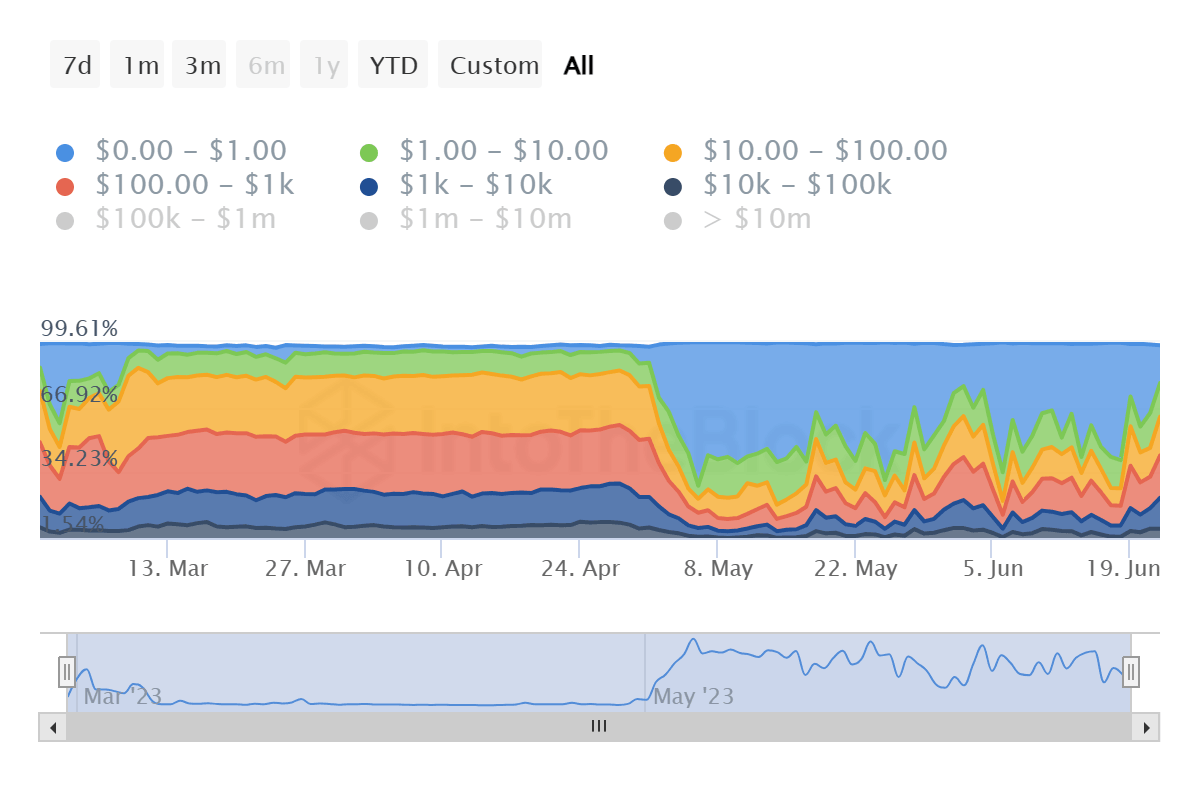This screenshot has width=1200, height=800.
Task: Open the "Custom" date range
Action: pos(491,64)
